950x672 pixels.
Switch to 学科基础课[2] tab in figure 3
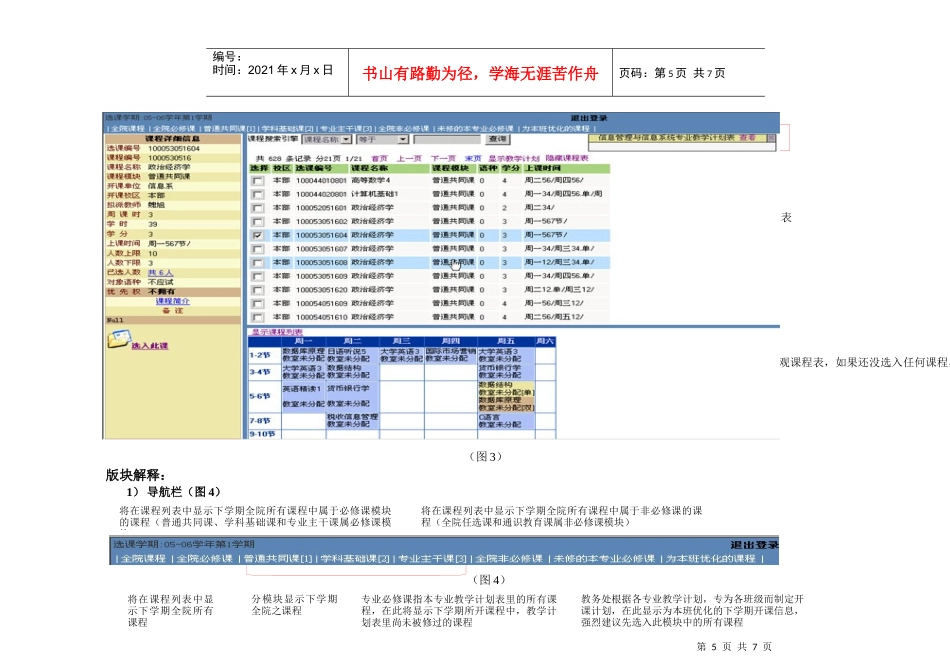click(x=287, y=128)
